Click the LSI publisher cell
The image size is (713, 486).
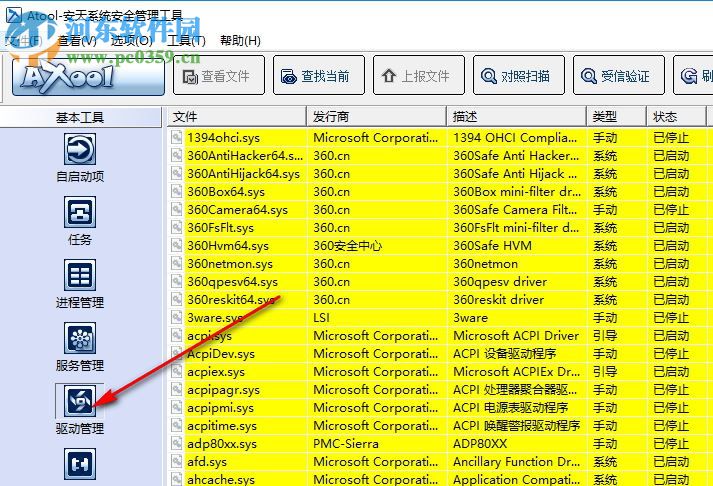321,318
